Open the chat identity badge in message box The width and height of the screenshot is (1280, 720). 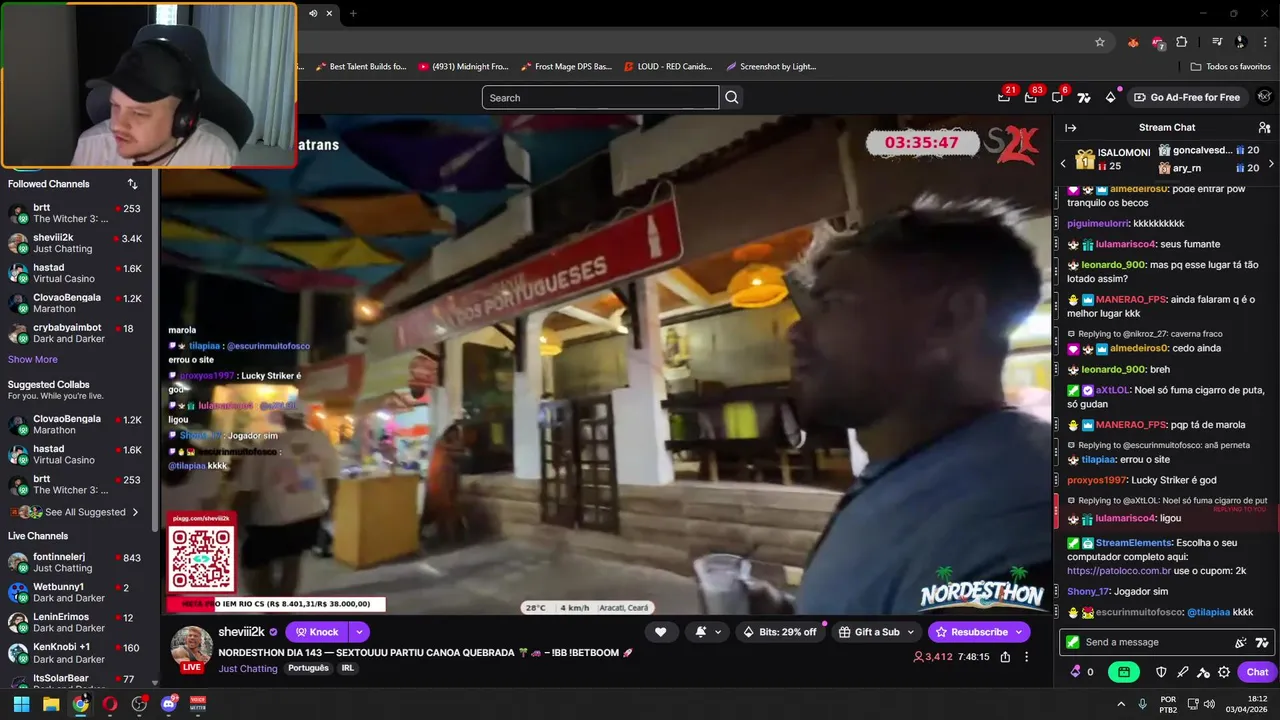click(x=1073, y=642)
